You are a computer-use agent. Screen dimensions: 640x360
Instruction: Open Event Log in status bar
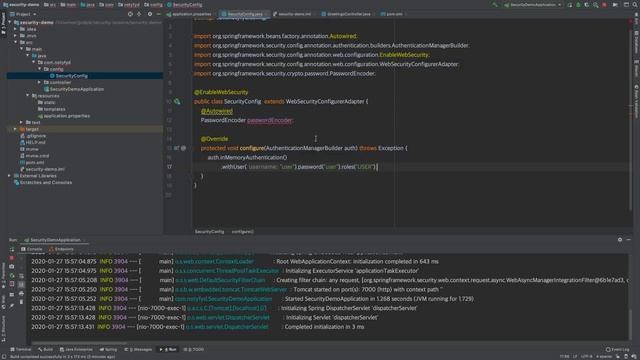(x=618, y=349)
